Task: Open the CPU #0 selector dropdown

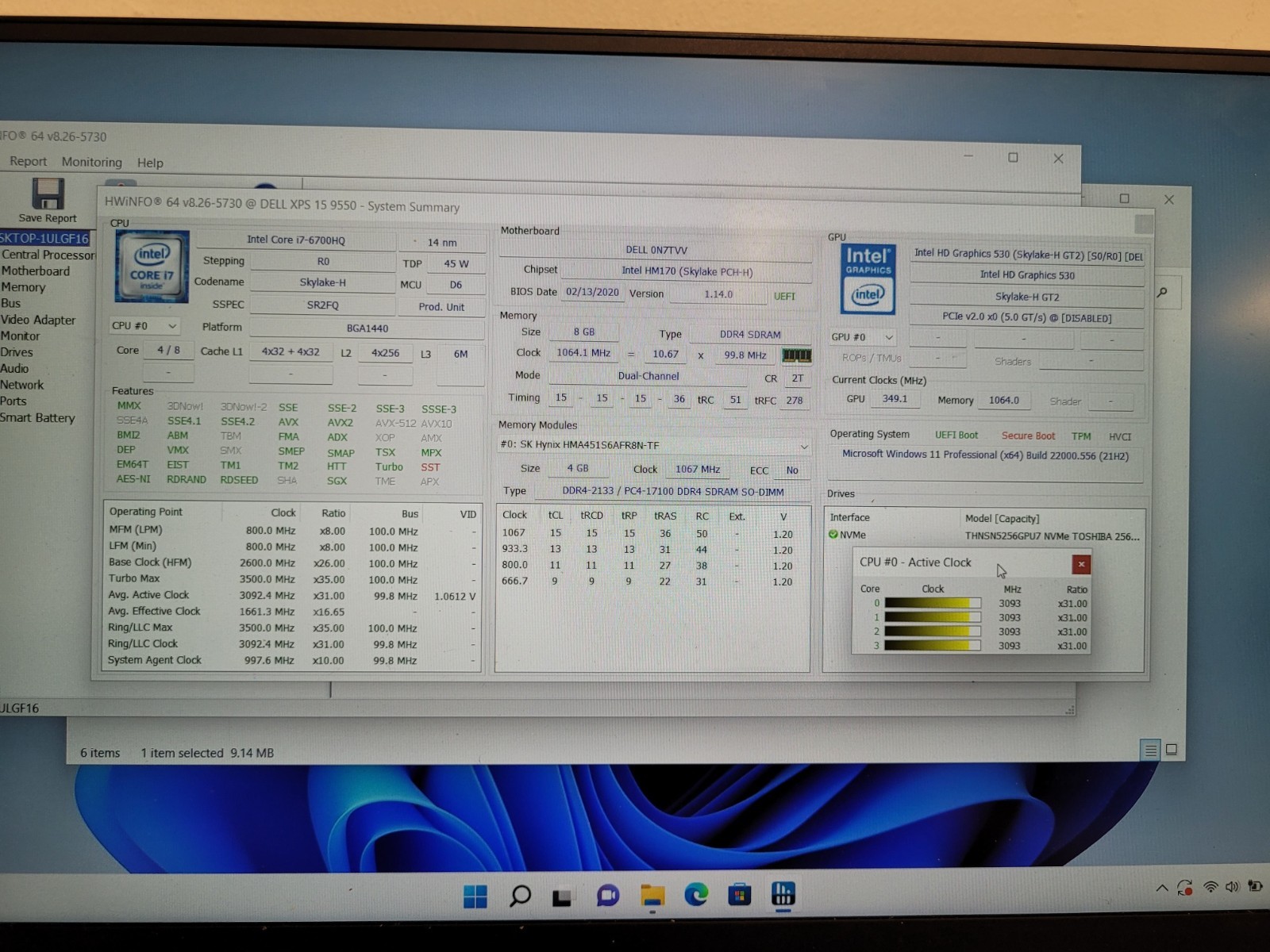Action: [x=144, y=326]
